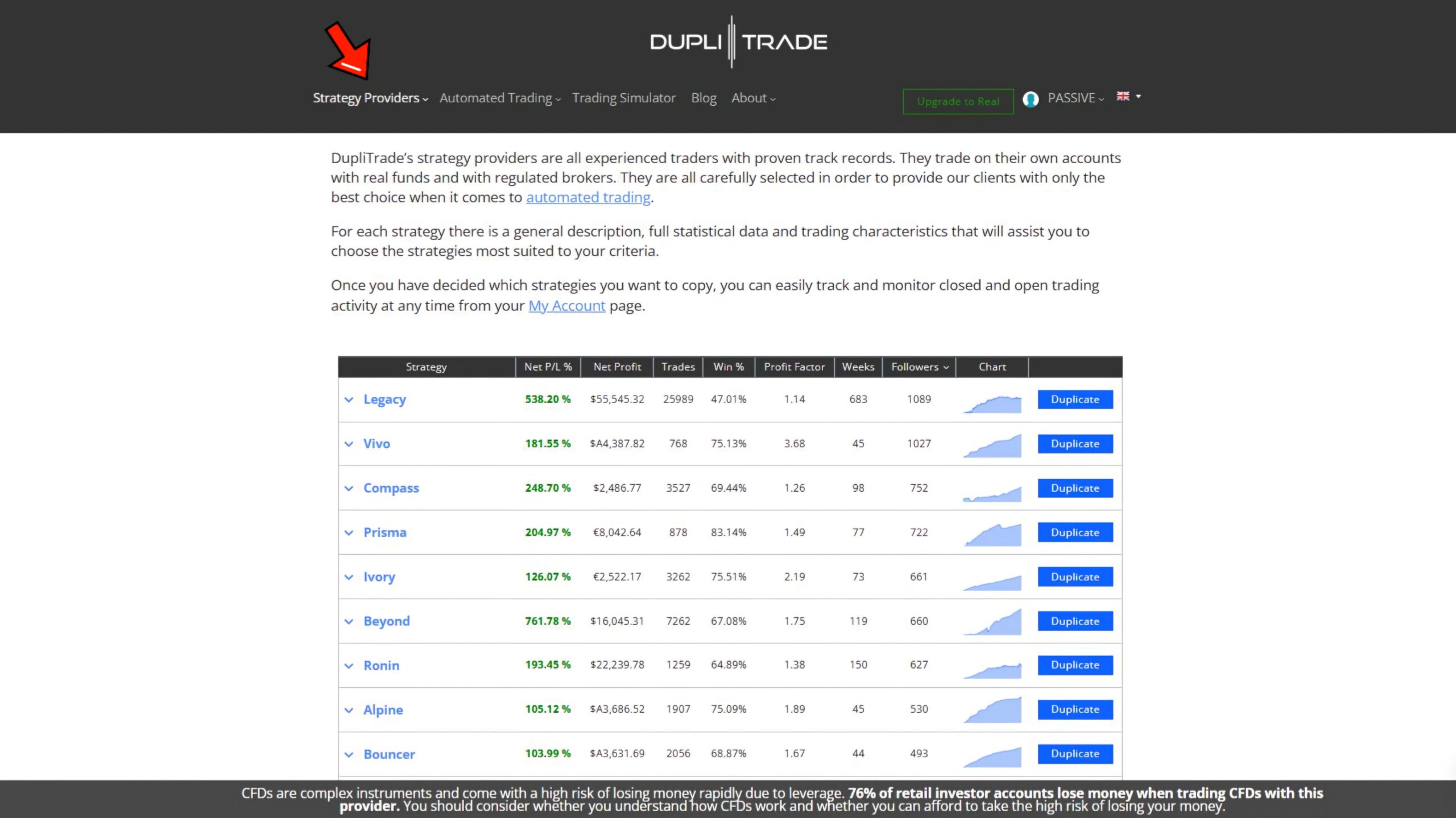The width and height of the screenshot is (1456, 818).
Task: Click the Chart column header
Action: (992, 367)
